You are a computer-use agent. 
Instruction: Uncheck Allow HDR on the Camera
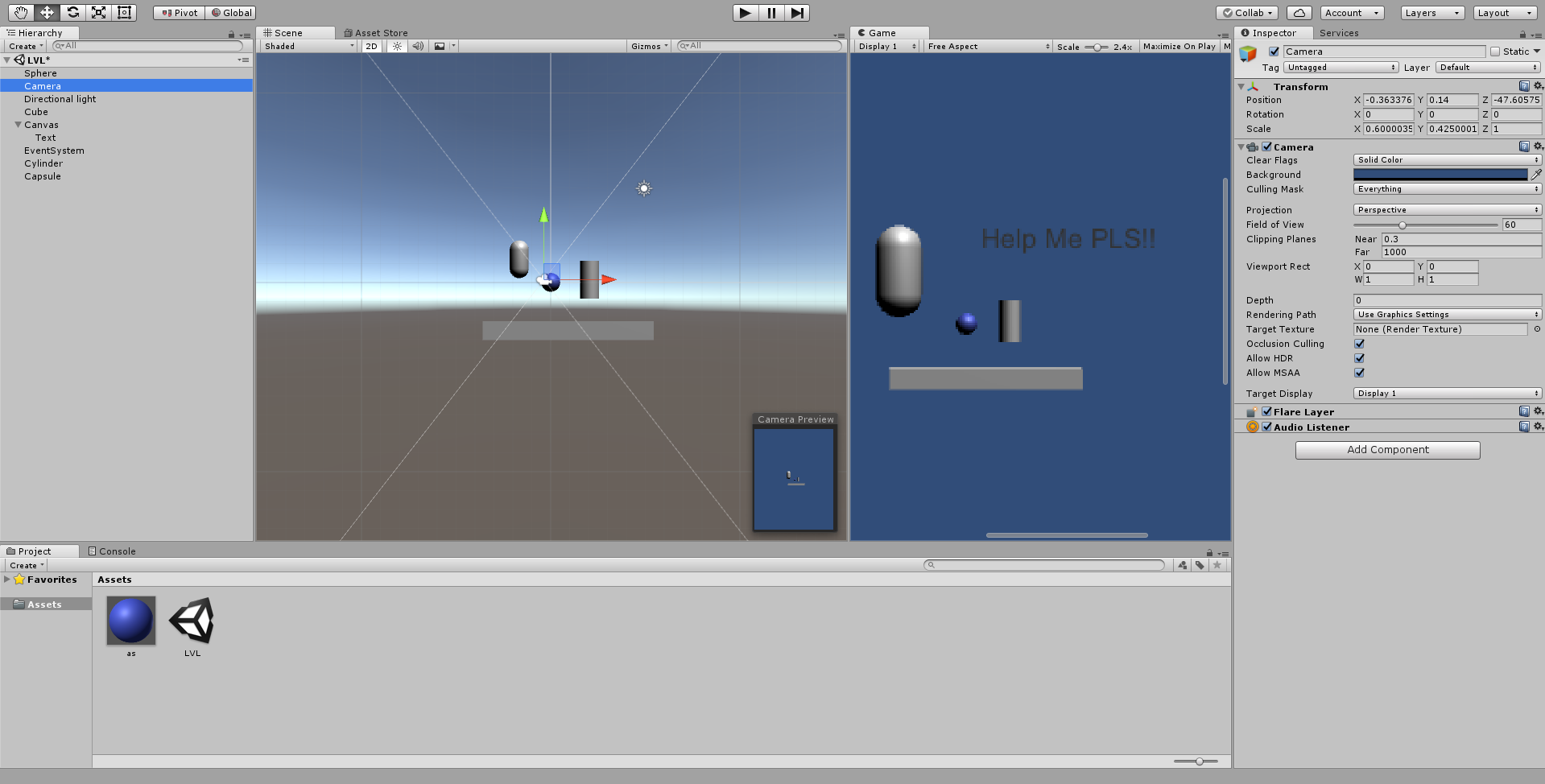point(1358,358)
